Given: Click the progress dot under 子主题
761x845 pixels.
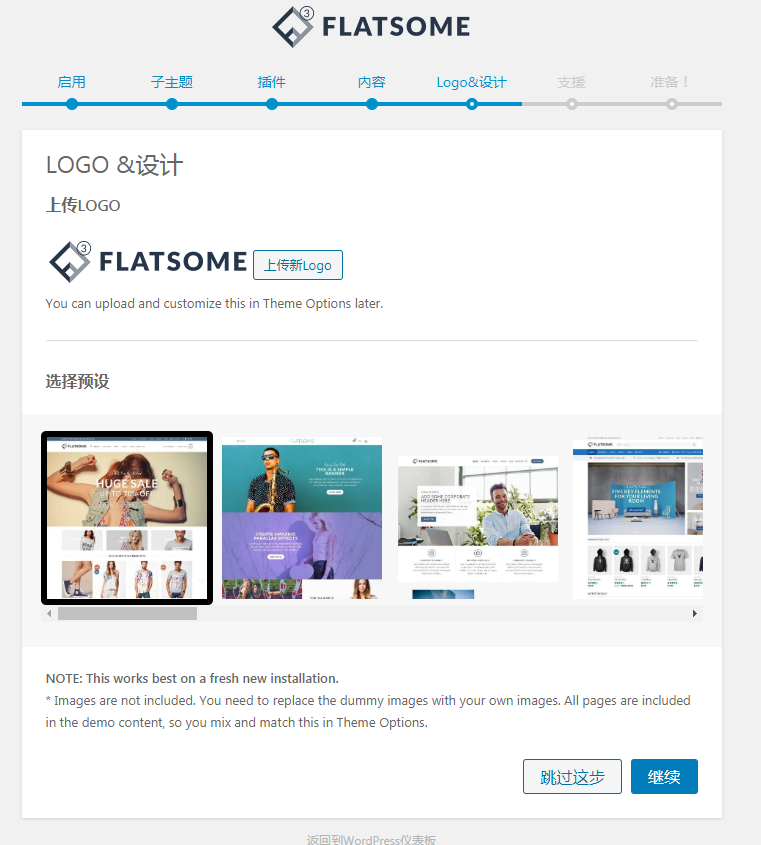Looking at the screenshot, I should pos(172,104).
